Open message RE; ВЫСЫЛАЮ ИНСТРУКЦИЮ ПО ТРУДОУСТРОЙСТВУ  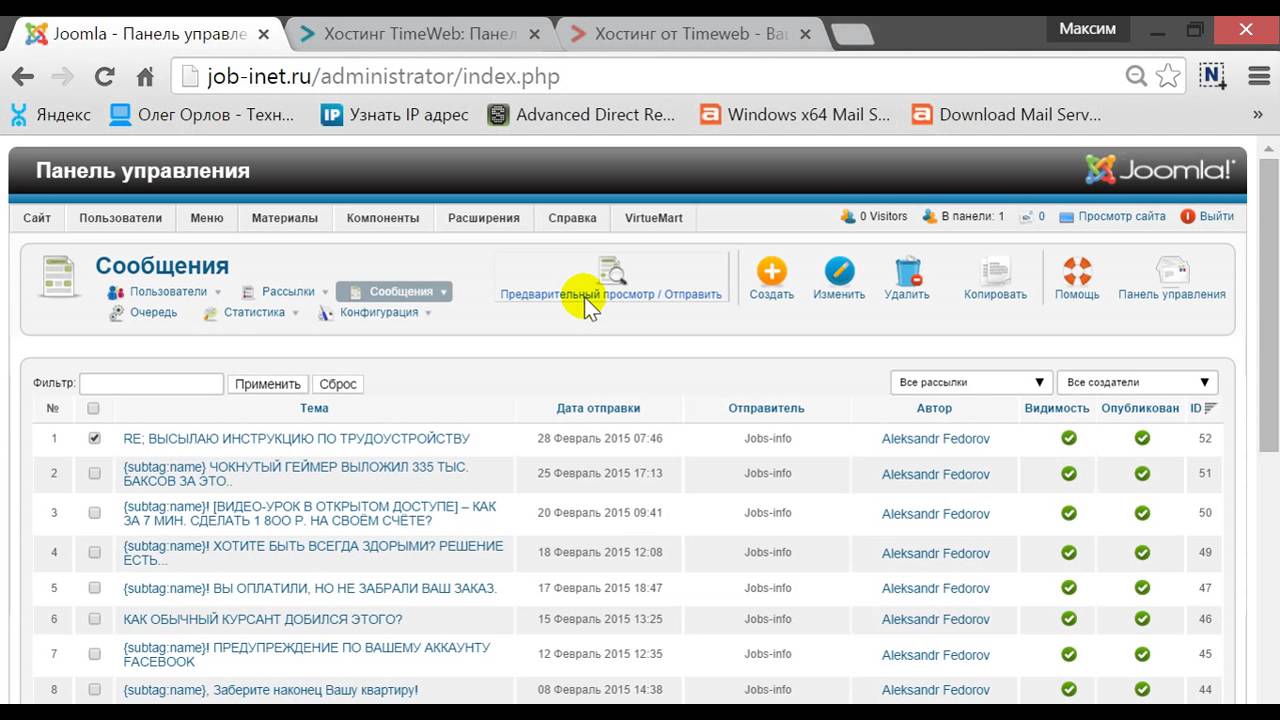click(296, 438)
